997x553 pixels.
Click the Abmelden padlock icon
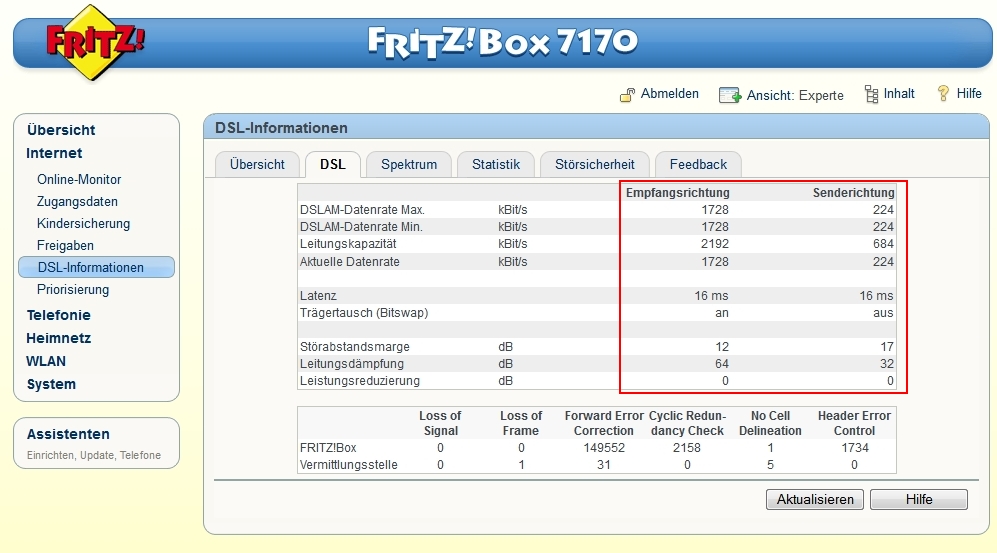(627, 95)
